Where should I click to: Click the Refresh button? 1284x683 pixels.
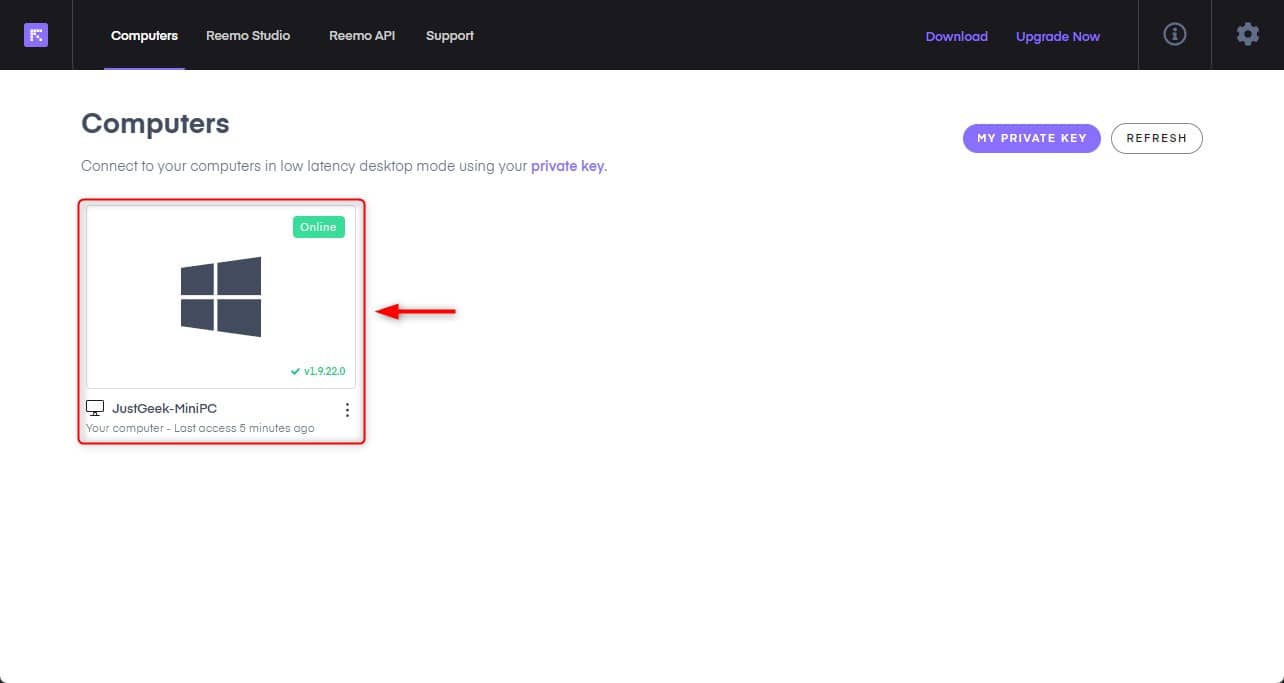pos(1157,138)
